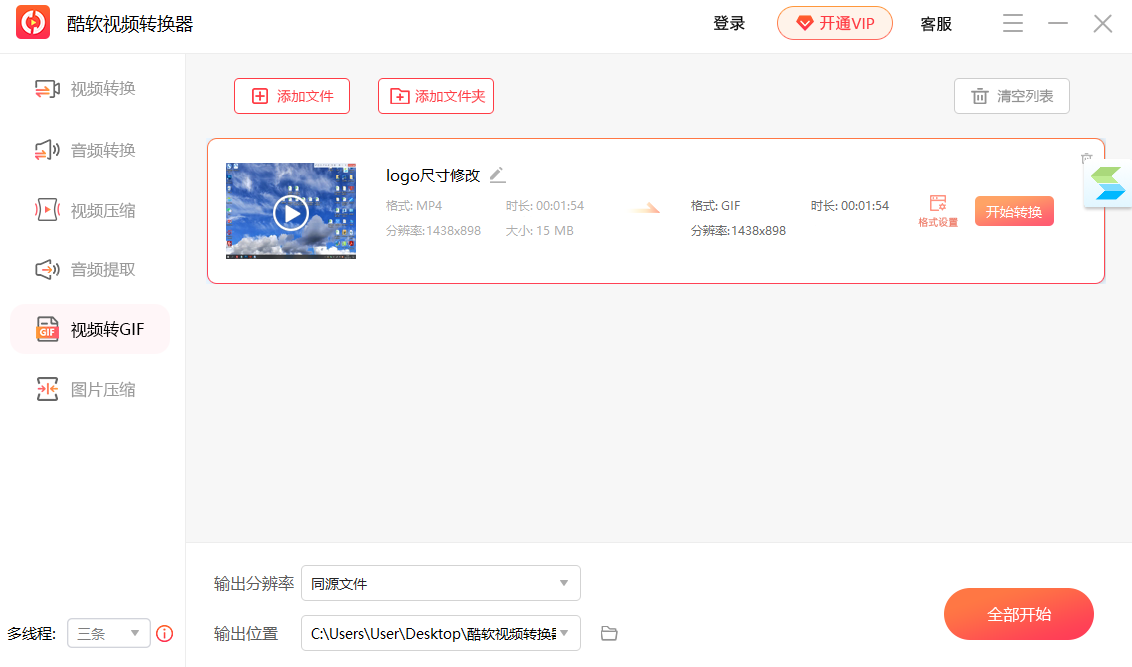This screenshot has width=1132, height=667.
Task: Click the 大小: 15 MB text
Action: coord(539,231)
